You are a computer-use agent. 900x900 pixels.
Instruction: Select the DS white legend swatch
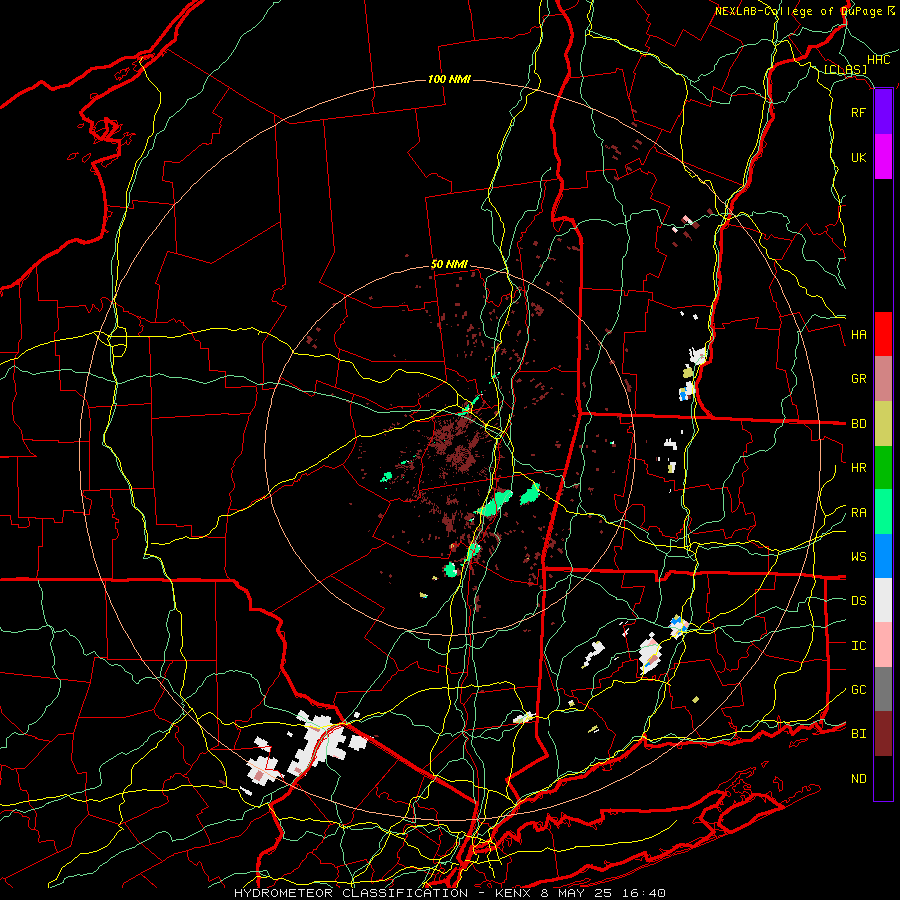click(x=883, y=600)
